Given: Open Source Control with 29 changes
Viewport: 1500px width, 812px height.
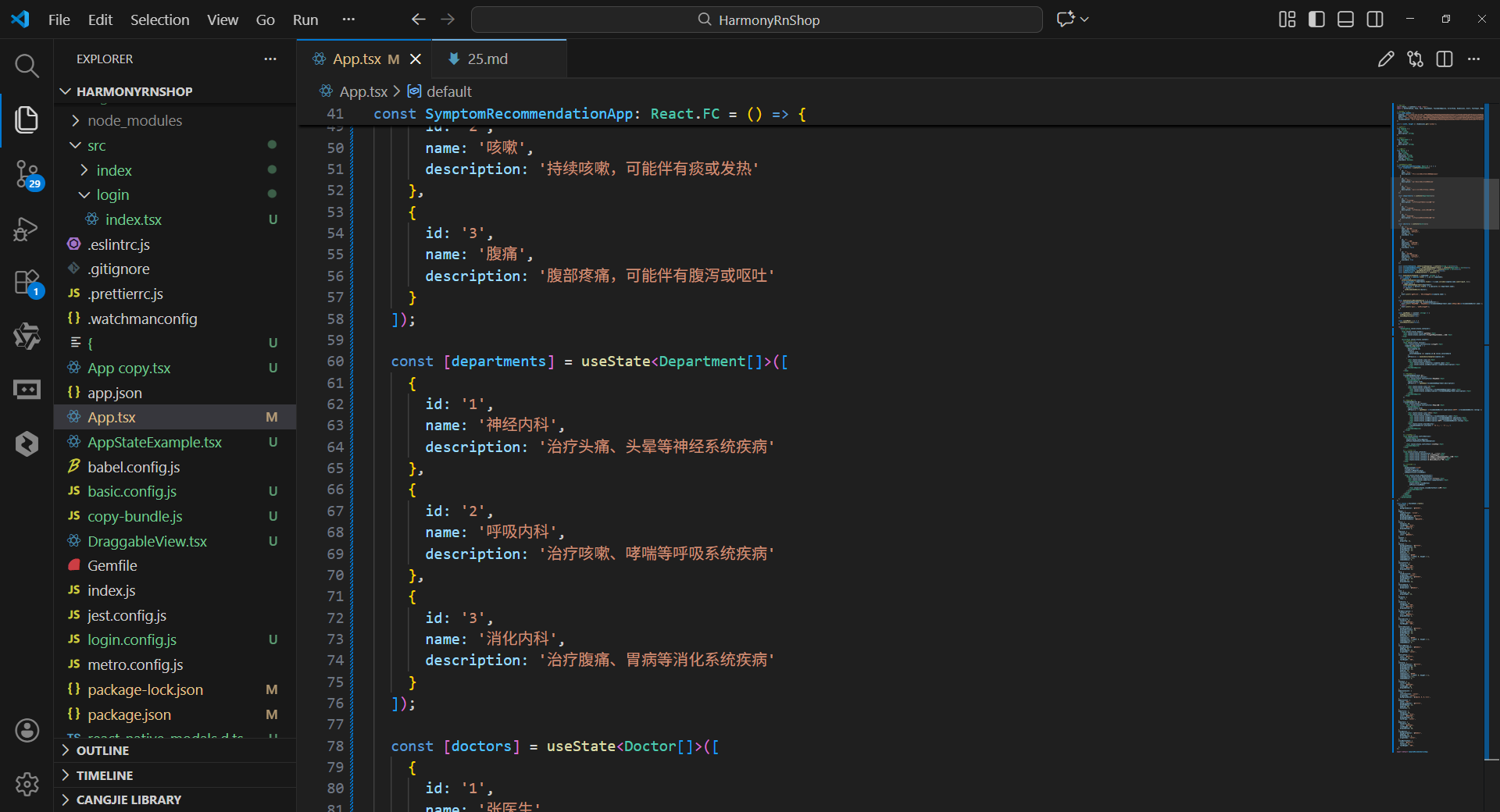Looking at the screenshot, I should tap(27, 174).
